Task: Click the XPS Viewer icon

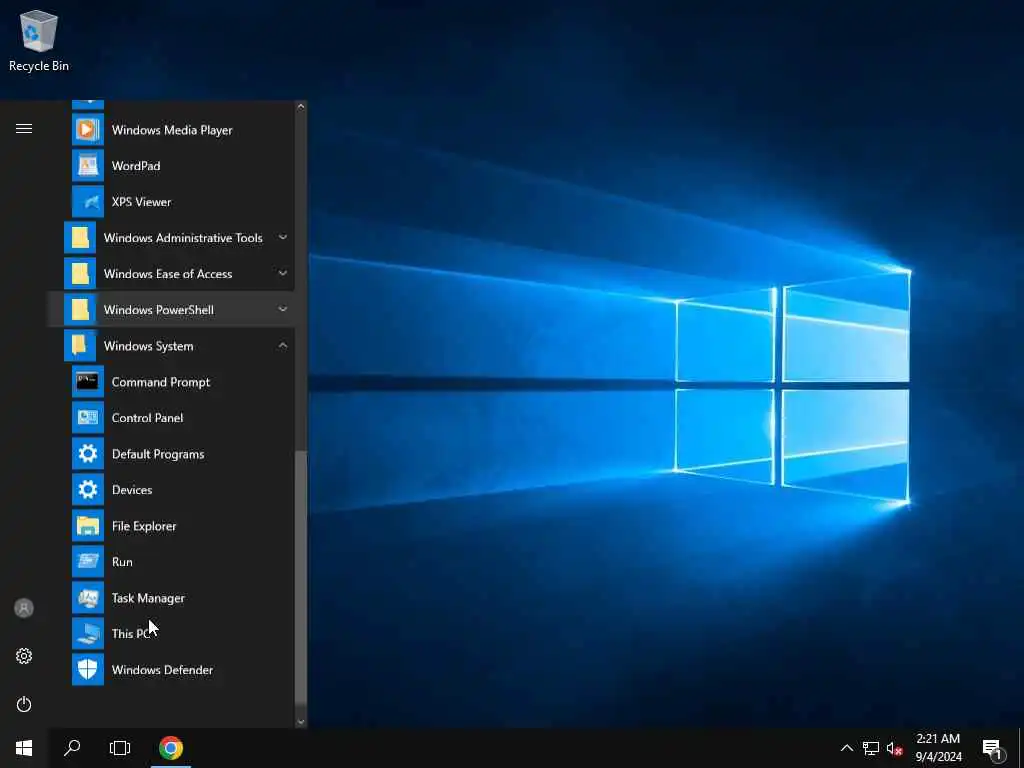Action: pyautogui.click(x=88, y=201)
